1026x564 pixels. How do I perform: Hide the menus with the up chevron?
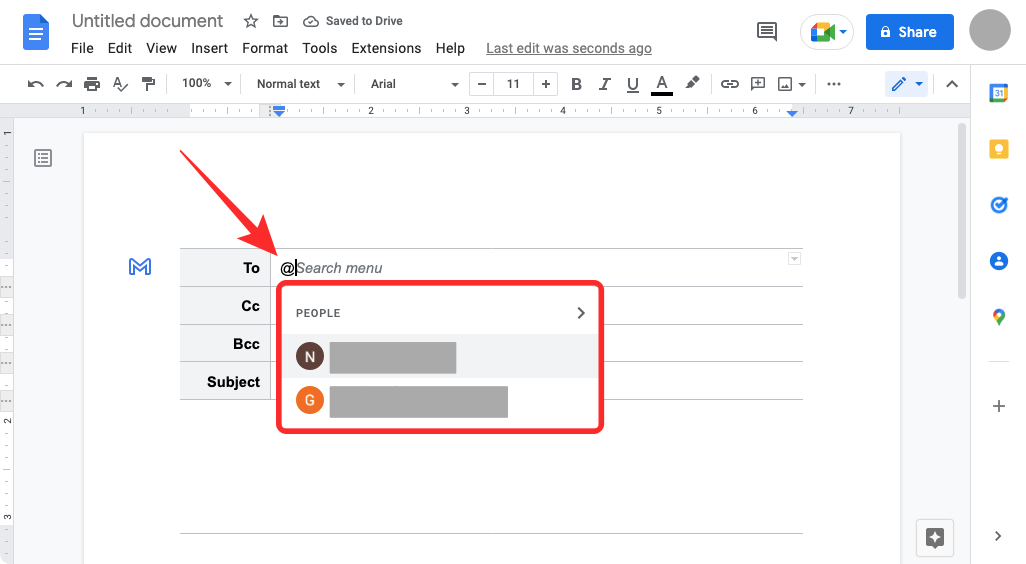tap(952, 84)
